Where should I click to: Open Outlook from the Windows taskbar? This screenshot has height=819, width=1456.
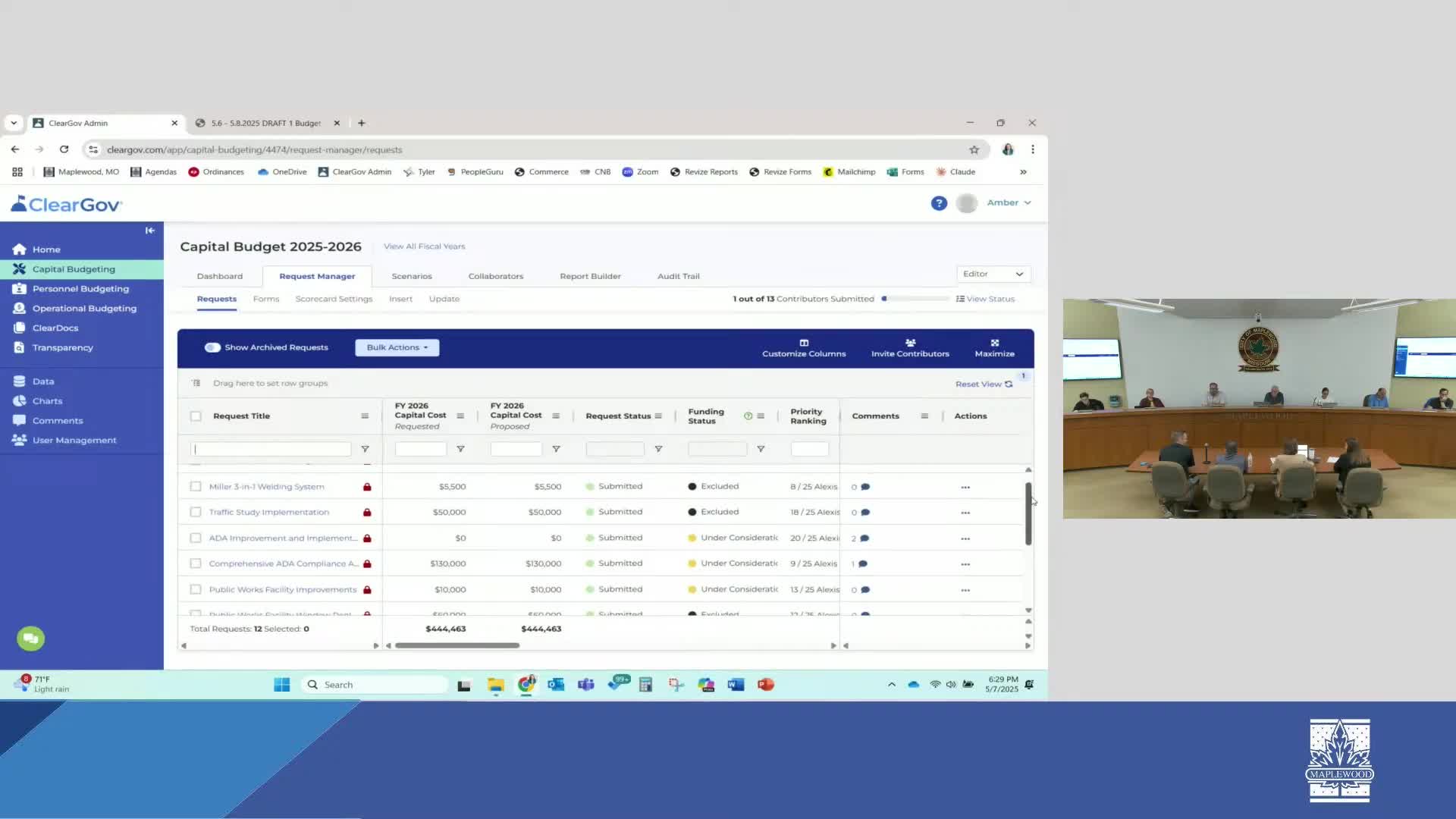point(556,685)
